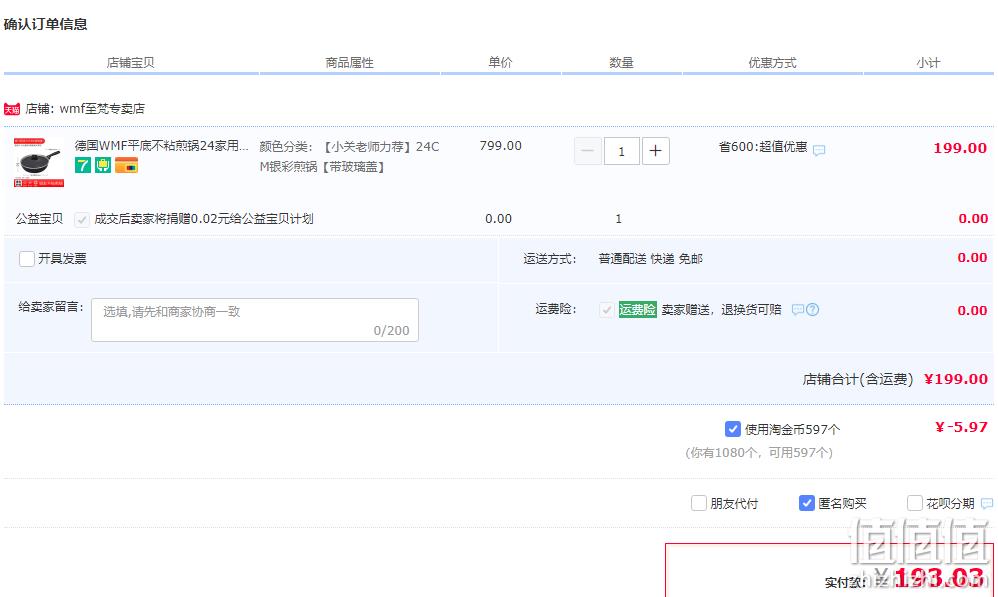This screenshot has width=998, height=597.
Task: Increase quantity with the plus button
Action: coord(656,151)
